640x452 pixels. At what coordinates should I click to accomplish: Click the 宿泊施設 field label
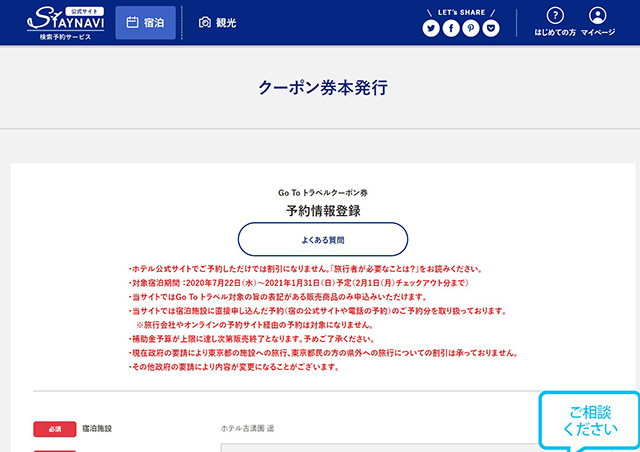tap(97, 428)
